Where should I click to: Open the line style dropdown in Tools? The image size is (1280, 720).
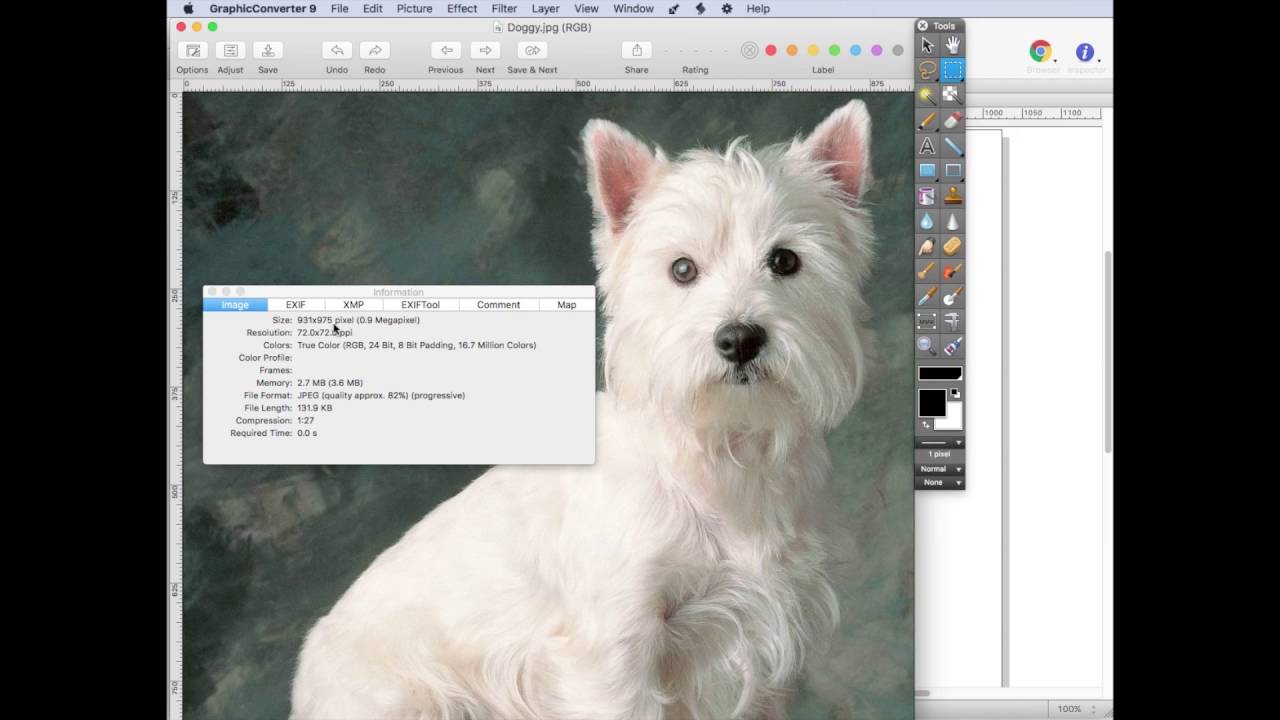click(x=940, y=442)
